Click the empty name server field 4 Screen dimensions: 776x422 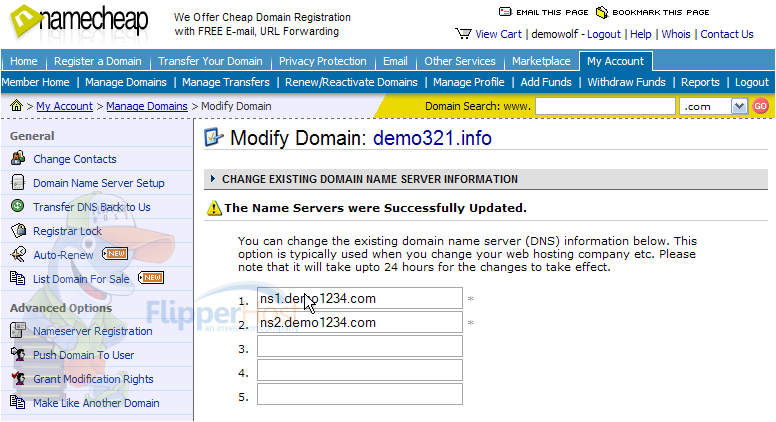[x=360, y=370]
